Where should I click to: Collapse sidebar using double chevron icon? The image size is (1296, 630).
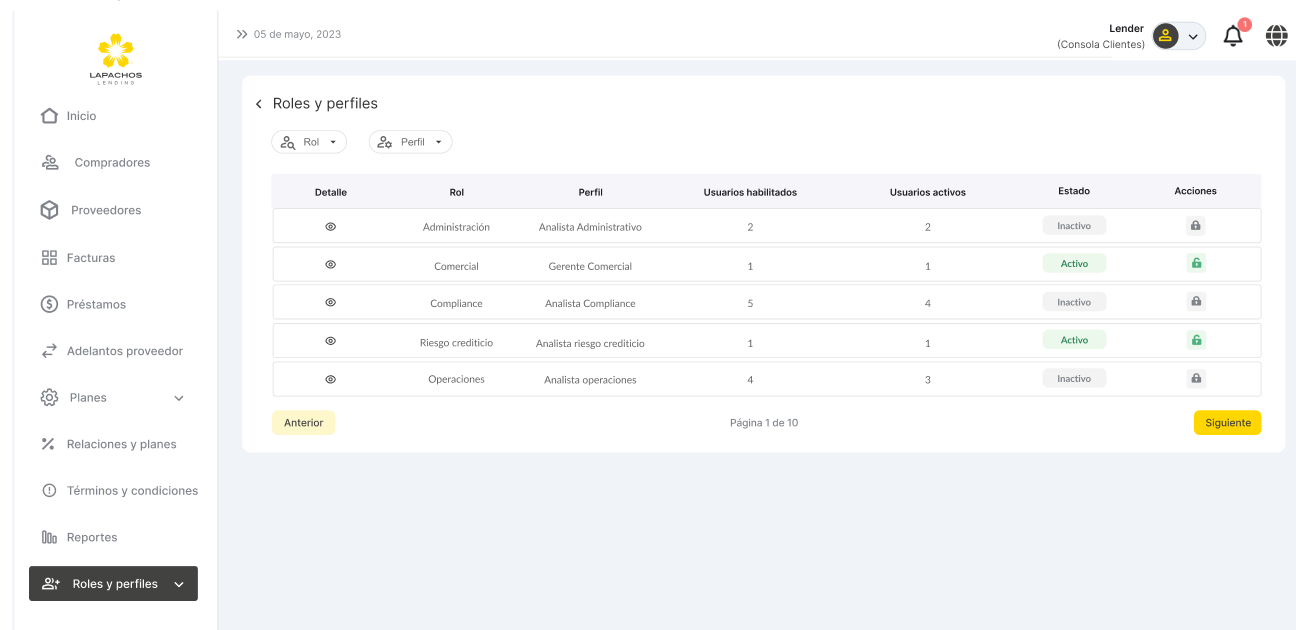click(242, 34)
